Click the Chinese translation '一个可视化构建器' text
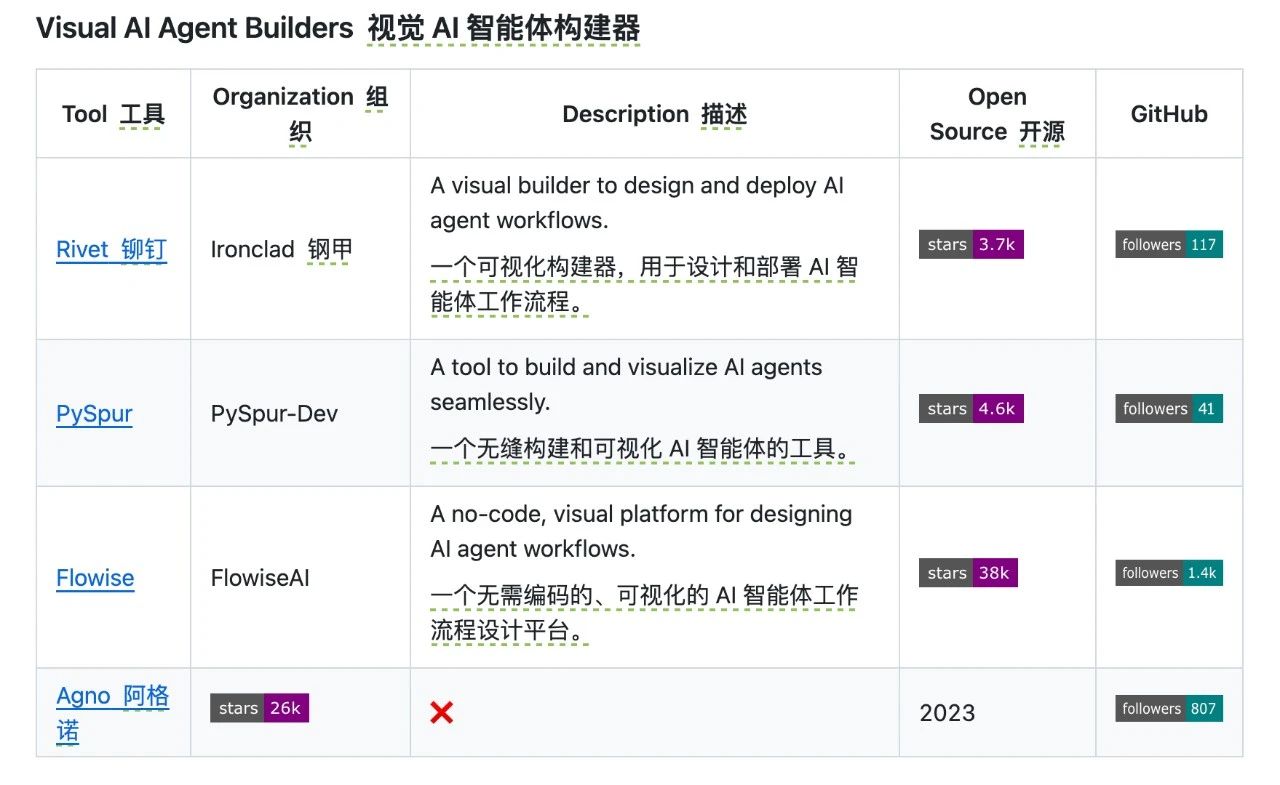Screen dimensions: 1280x785 (644, 285)
